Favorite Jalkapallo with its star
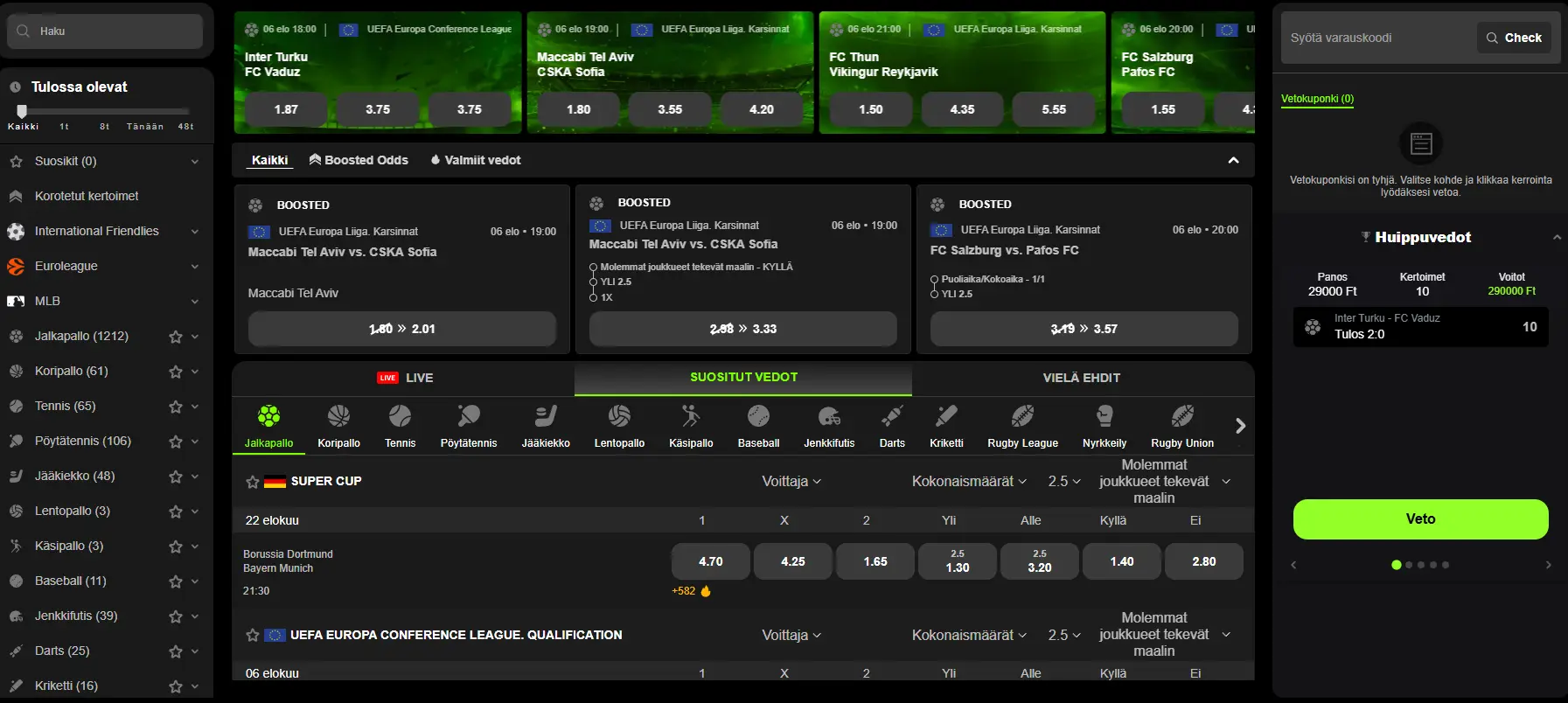This screenshot has height=703, width=1568. click(176, 336)
